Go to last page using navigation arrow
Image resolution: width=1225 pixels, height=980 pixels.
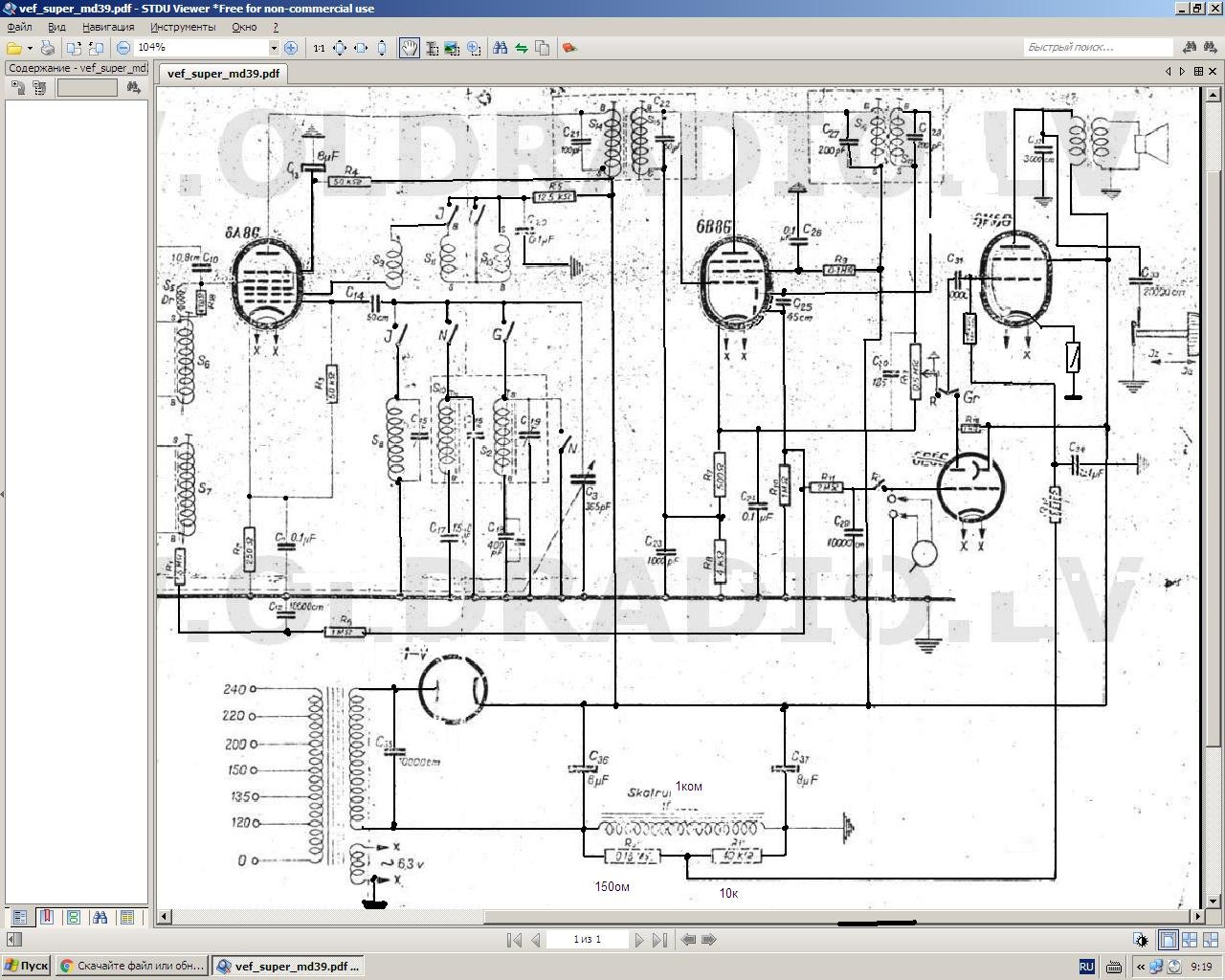[x=659, y=940]
